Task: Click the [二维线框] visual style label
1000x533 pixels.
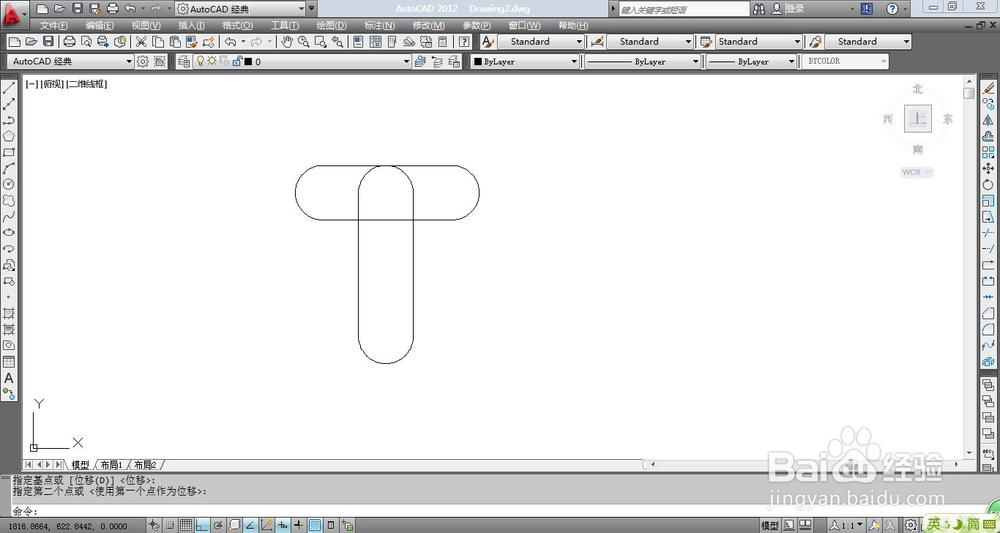Action: click(87, 84)
